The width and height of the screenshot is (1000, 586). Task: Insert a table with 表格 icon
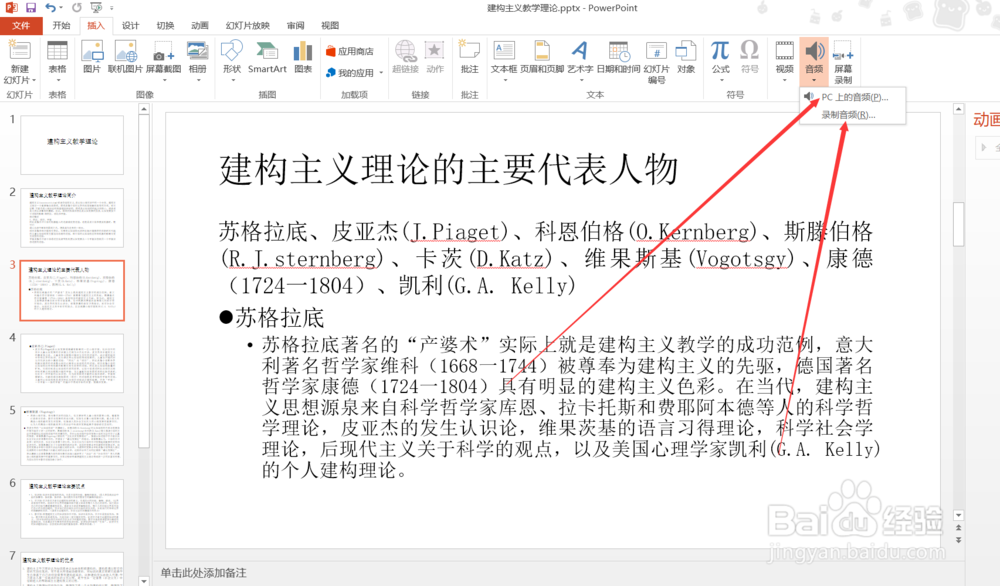tap(57, 51)
